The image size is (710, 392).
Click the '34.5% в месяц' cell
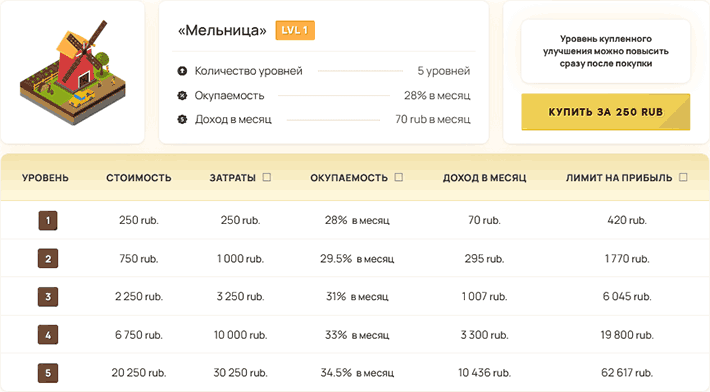[x=357, y=373]
